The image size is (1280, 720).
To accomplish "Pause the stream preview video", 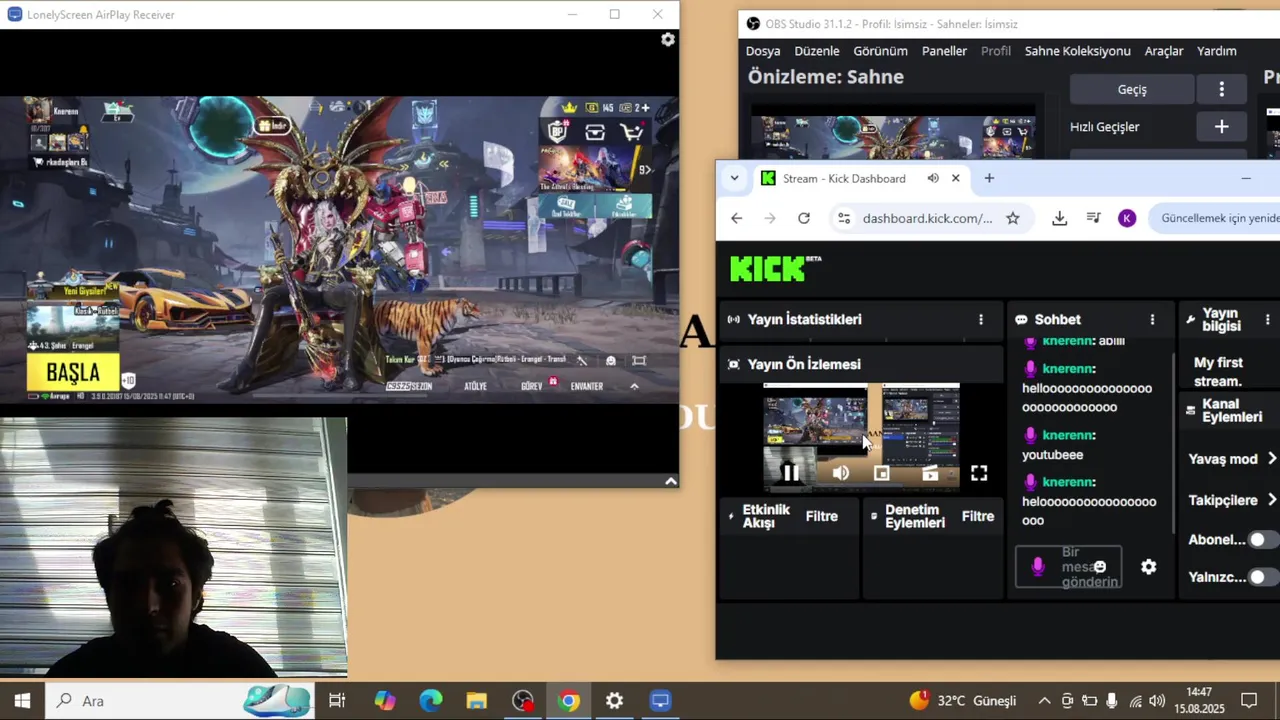I will tap(790, 473).
